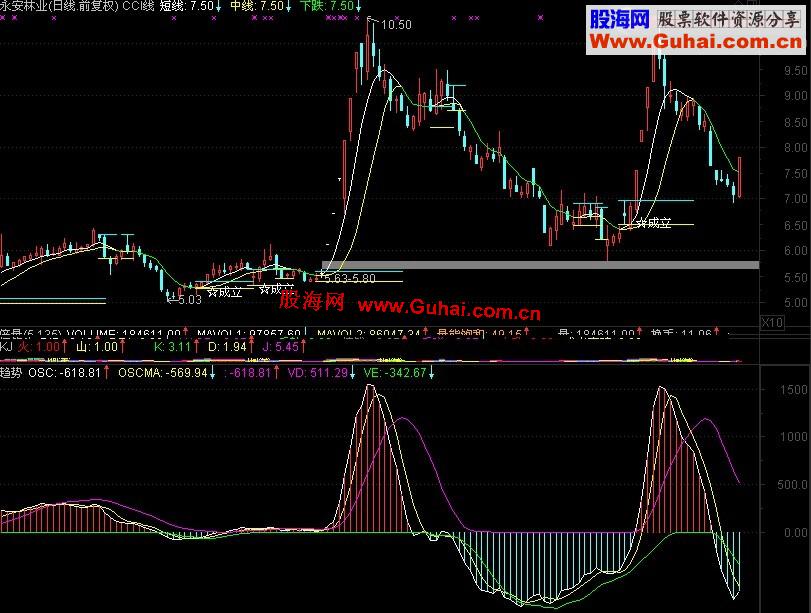Click 5.50 on the price axis
The image size is (811, 613).
click(795, 278)
